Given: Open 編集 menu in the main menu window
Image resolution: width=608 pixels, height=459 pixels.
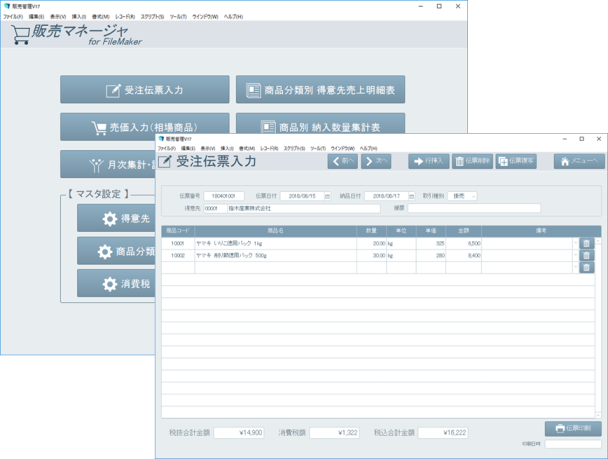Looking at the screenshot, I should pos(36,17).
